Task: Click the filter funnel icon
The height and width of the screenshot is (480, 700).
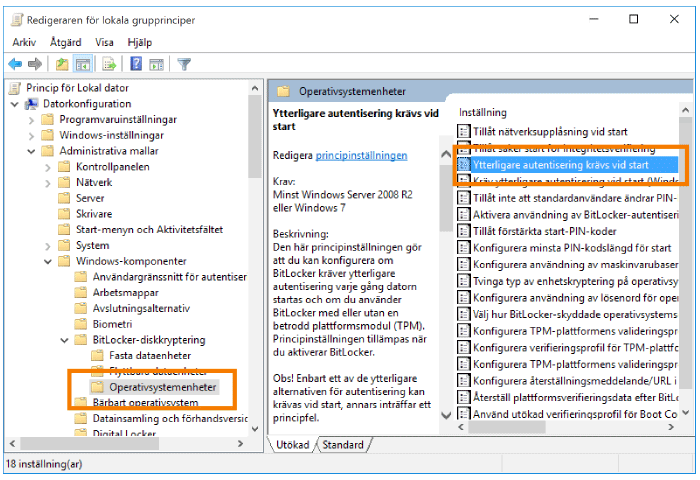Action: point(184,64)
